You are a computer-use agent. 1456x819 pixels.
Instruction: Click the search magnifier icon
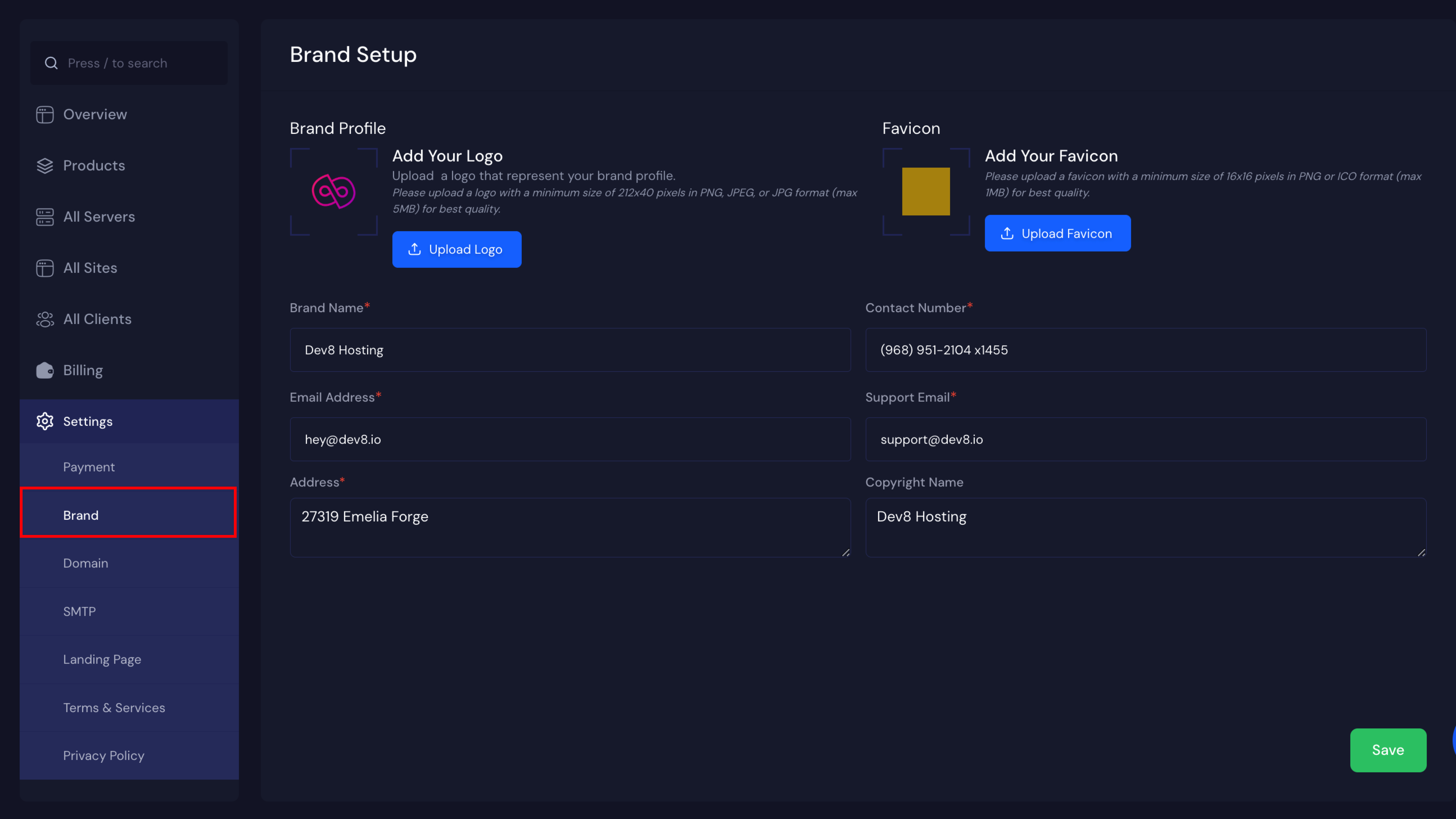pyautogui.click(x=51, y=63)
